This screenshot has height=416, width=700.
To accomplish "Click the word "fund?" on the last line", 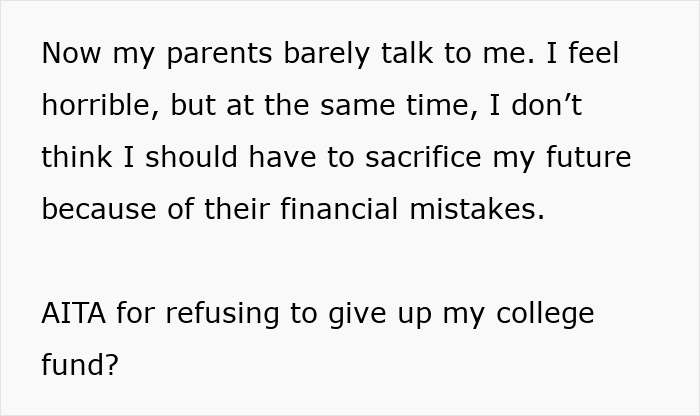I will click(80, 364).
